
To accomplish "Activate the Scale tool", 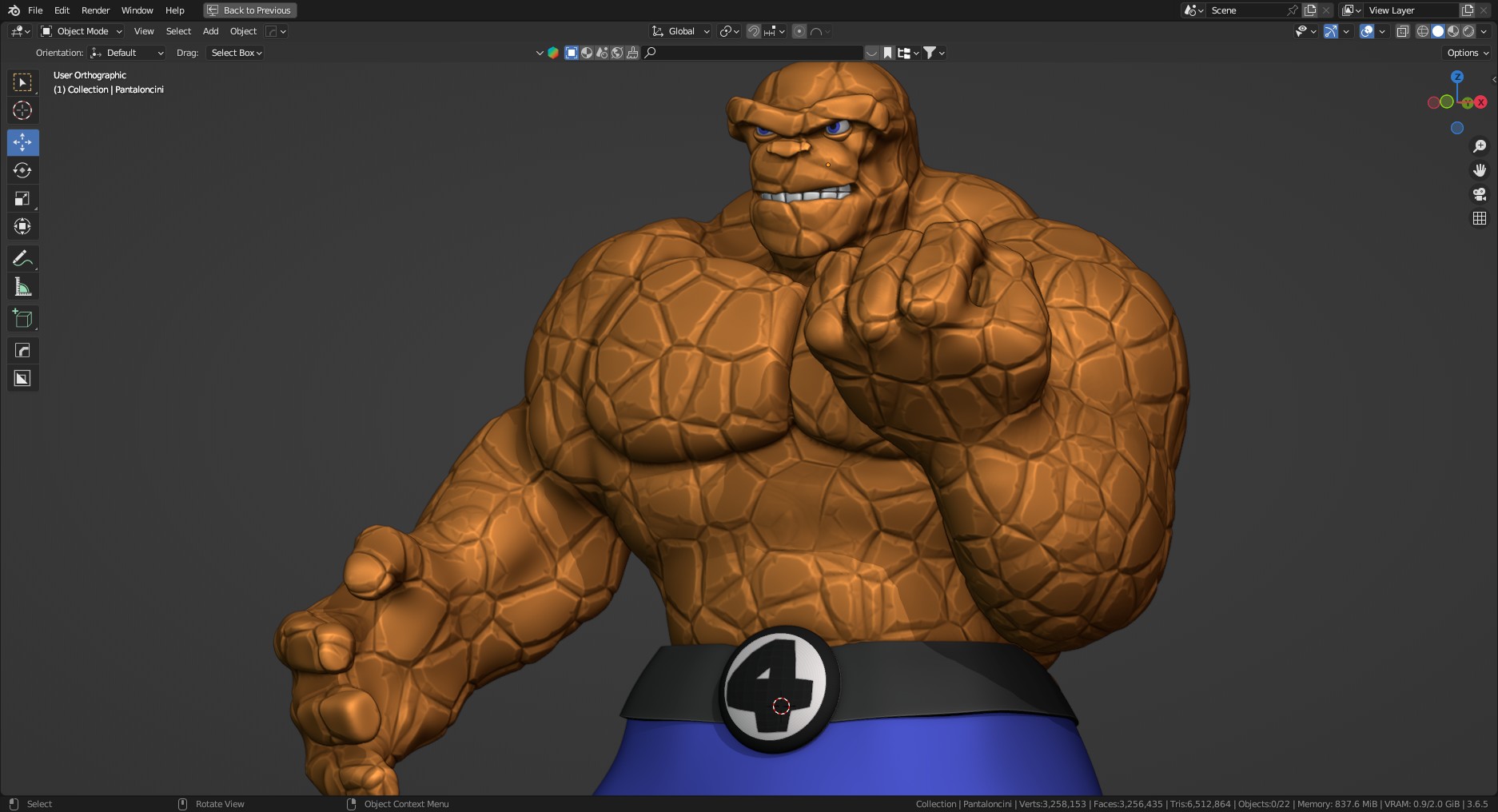I will click(22, 198).
